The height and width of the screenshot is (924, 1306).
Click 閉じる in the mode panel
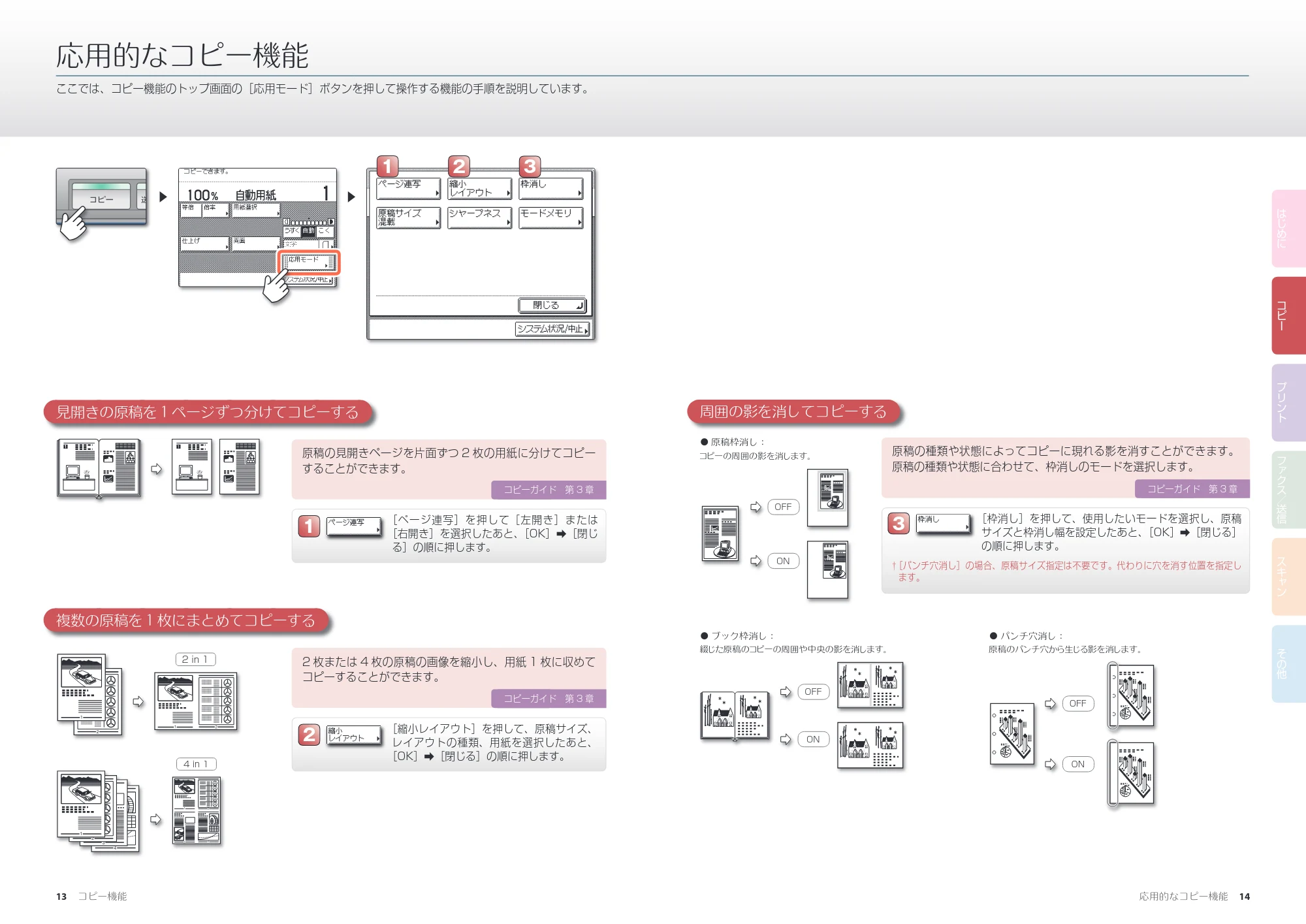coord(552,306)
